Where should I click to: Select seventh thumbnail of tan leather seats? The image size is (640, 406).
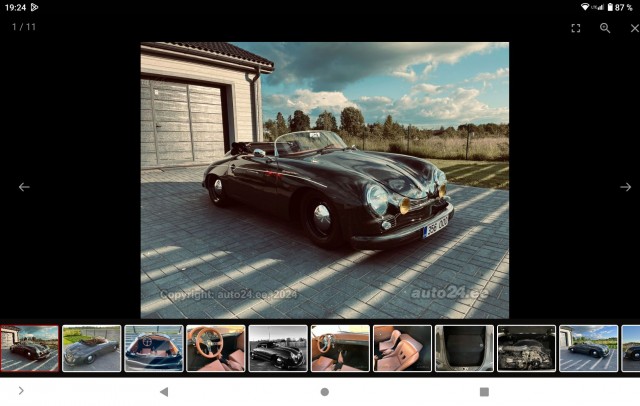pyautogui.click(x=402, y=348)
